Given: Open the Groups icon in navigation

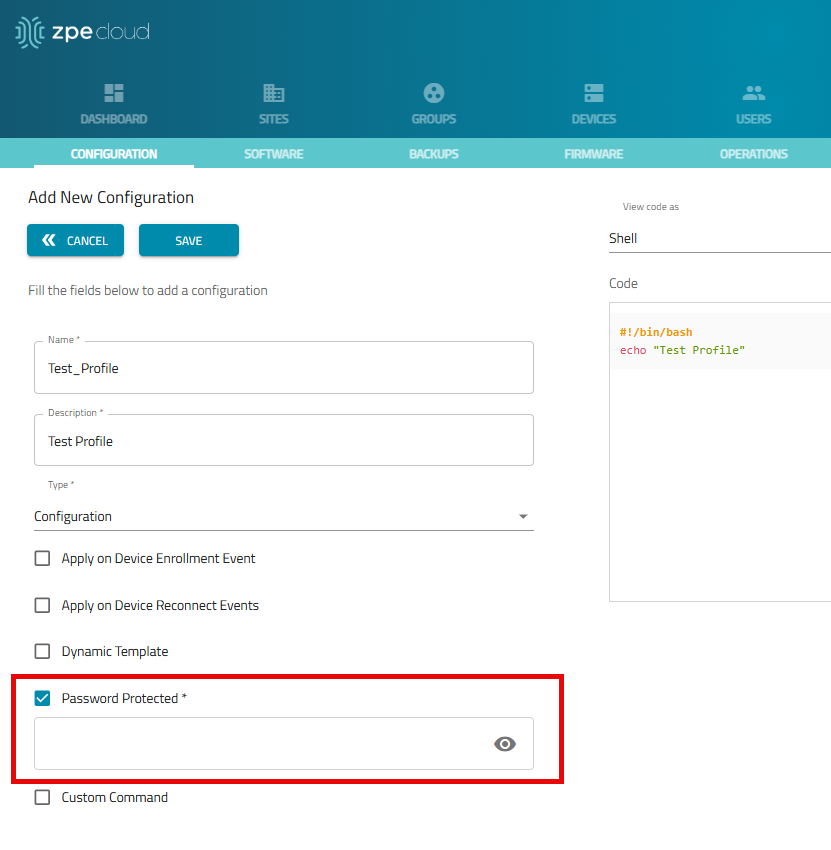Looking at the screenshot, I should (433, 94).
